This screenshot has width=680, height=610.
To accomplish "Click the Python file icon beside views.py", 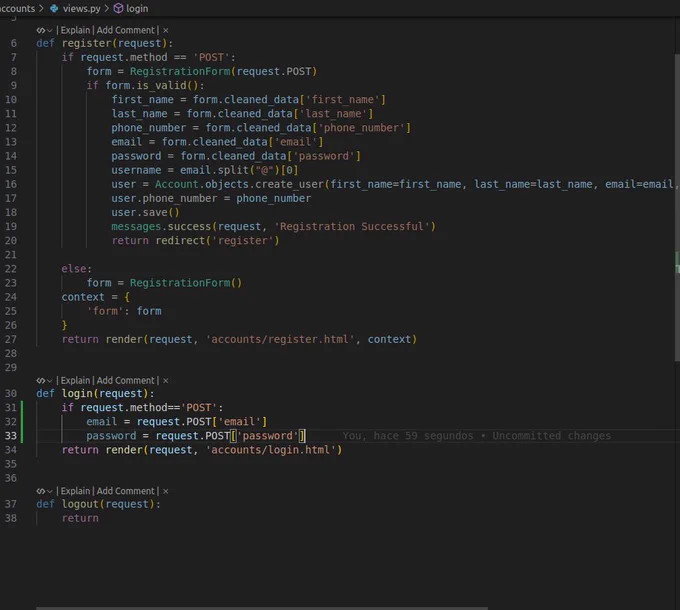I will click(x=54, y=8).
